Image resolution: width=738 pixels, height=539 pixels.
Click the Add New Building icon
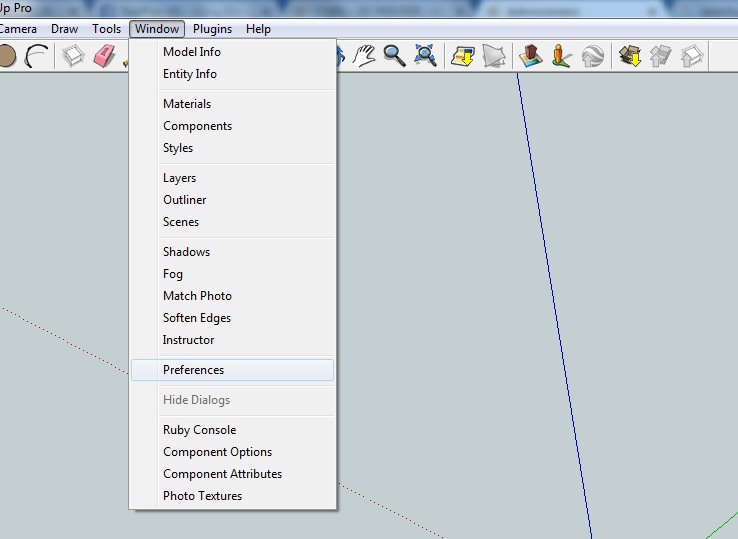(530, 56)
